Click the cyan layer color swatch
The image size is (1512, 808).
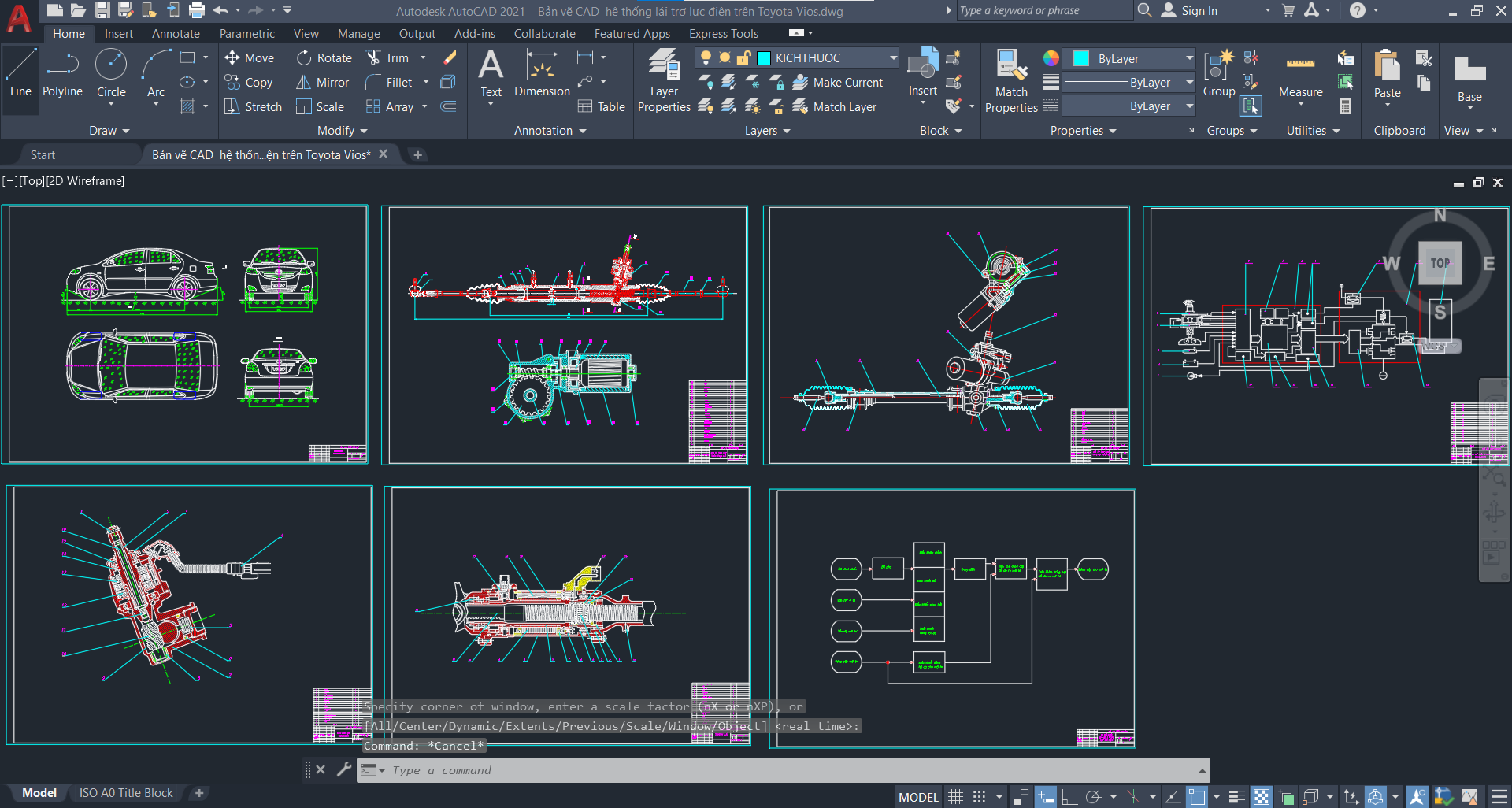[763, 57]
